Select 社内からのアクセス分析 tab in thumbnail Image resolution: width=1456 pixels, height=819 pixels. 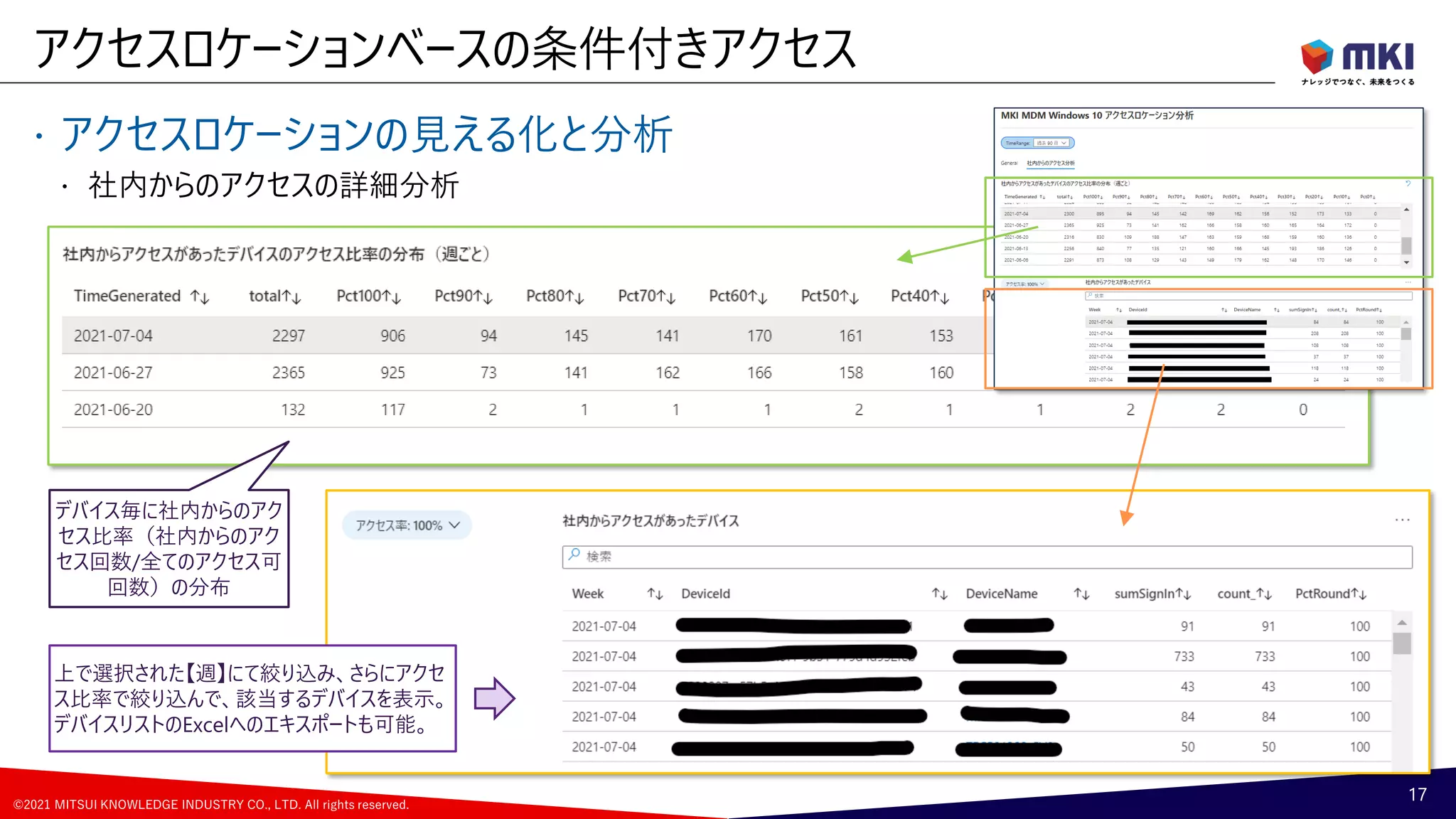click(1050, 163)
